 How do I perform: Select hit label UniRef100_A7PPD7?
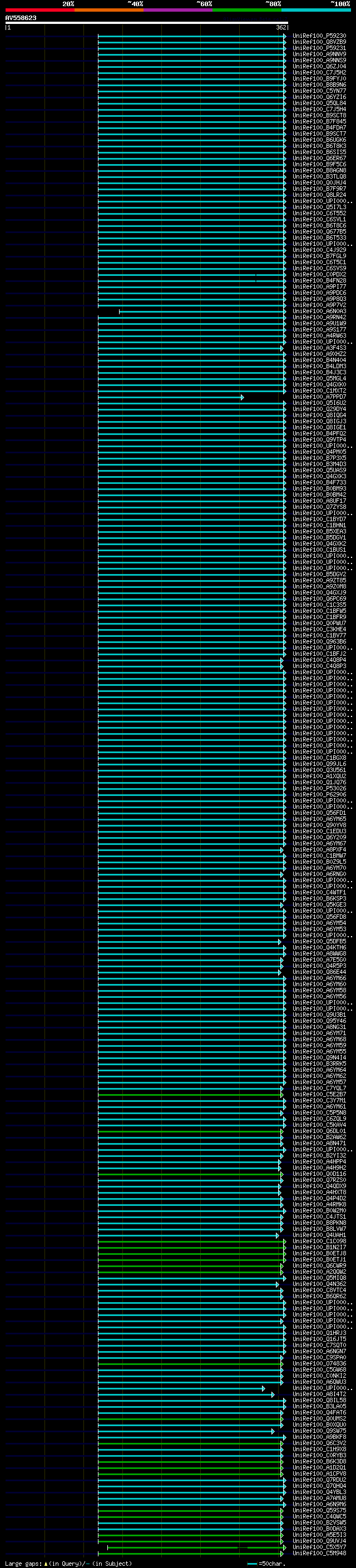pyautogui.click(x=319, y=397)
